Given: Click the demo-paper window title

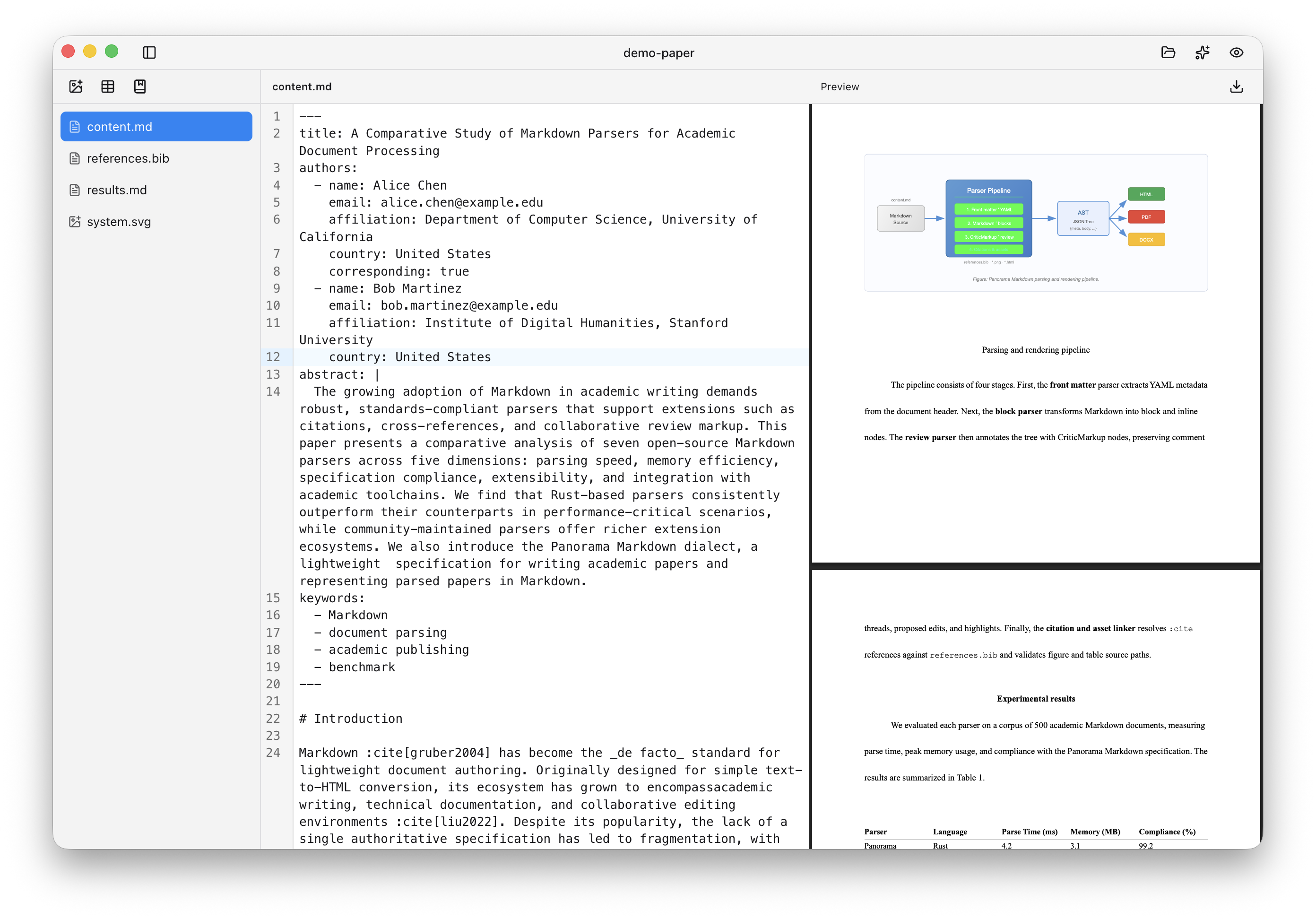Looking at the screenshot, I should coord(658,53).
